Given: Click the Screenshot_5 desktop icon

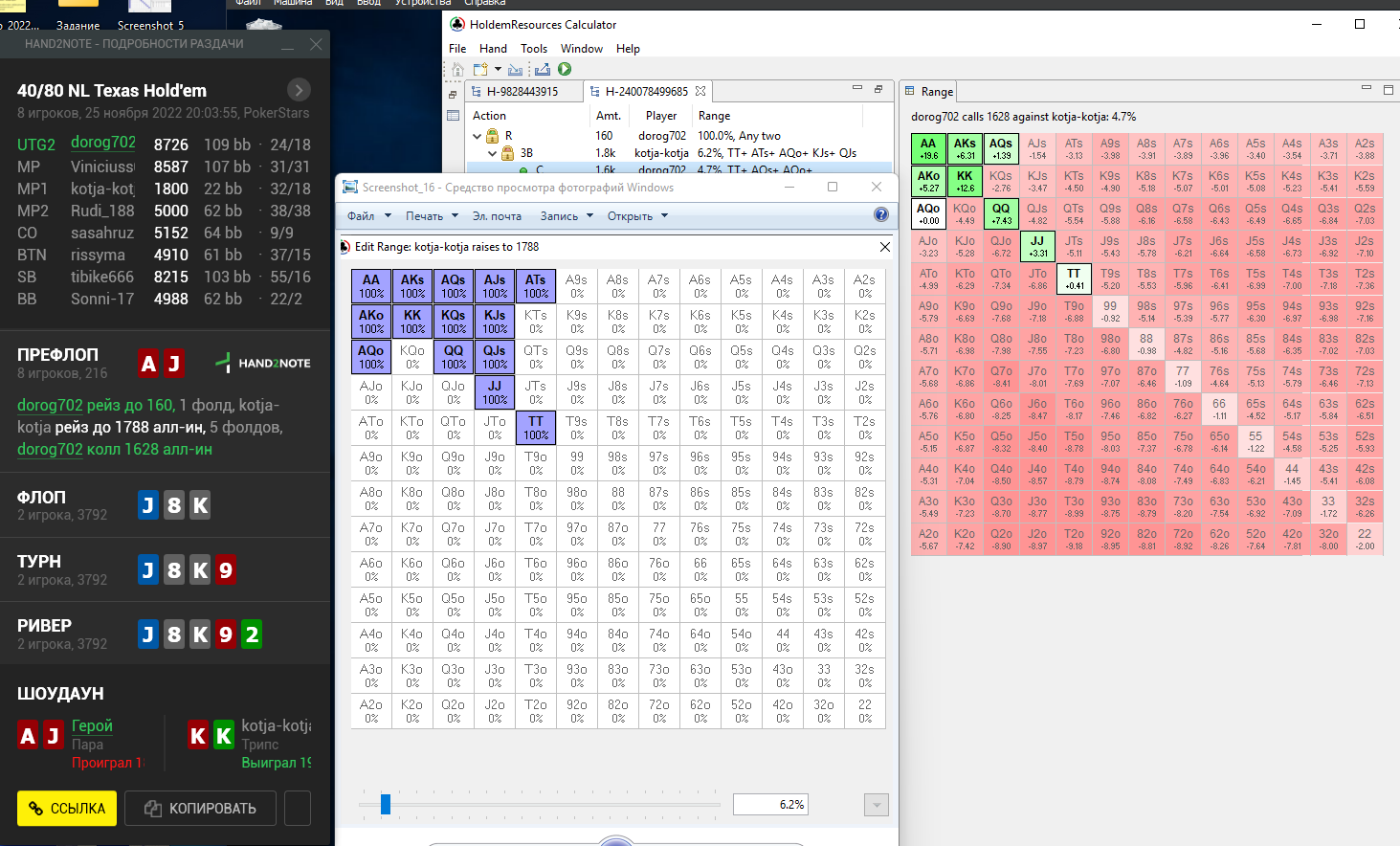Looking at the screenshot, I should click(x=150, y=15).
